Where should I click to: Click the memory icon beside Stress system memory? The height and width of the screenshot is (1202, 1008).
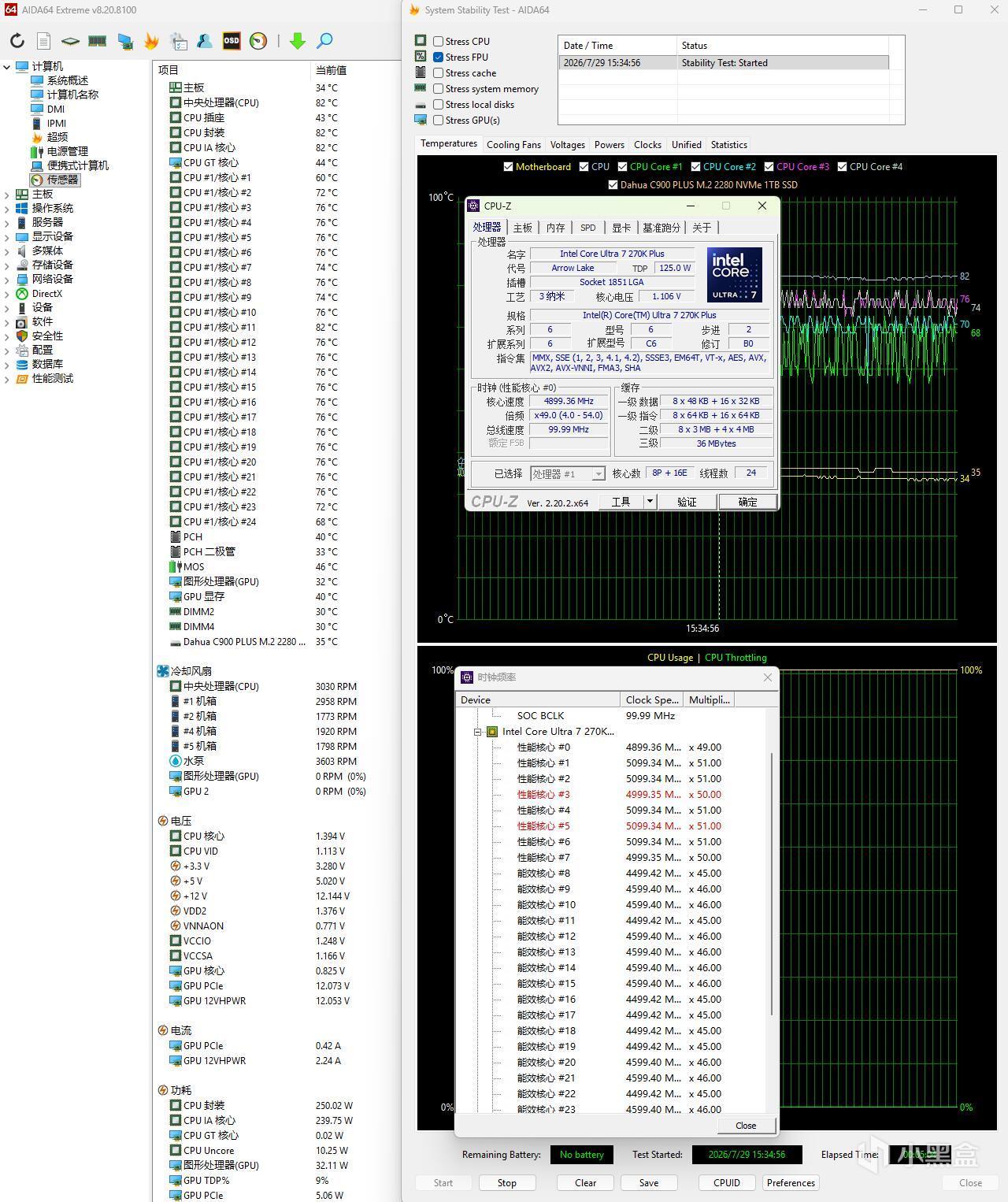[x=421, y=87]
